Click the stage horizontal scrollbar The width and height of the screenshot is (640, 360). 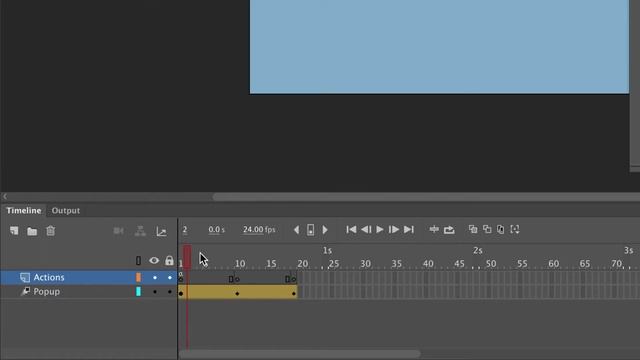point(426,197)
